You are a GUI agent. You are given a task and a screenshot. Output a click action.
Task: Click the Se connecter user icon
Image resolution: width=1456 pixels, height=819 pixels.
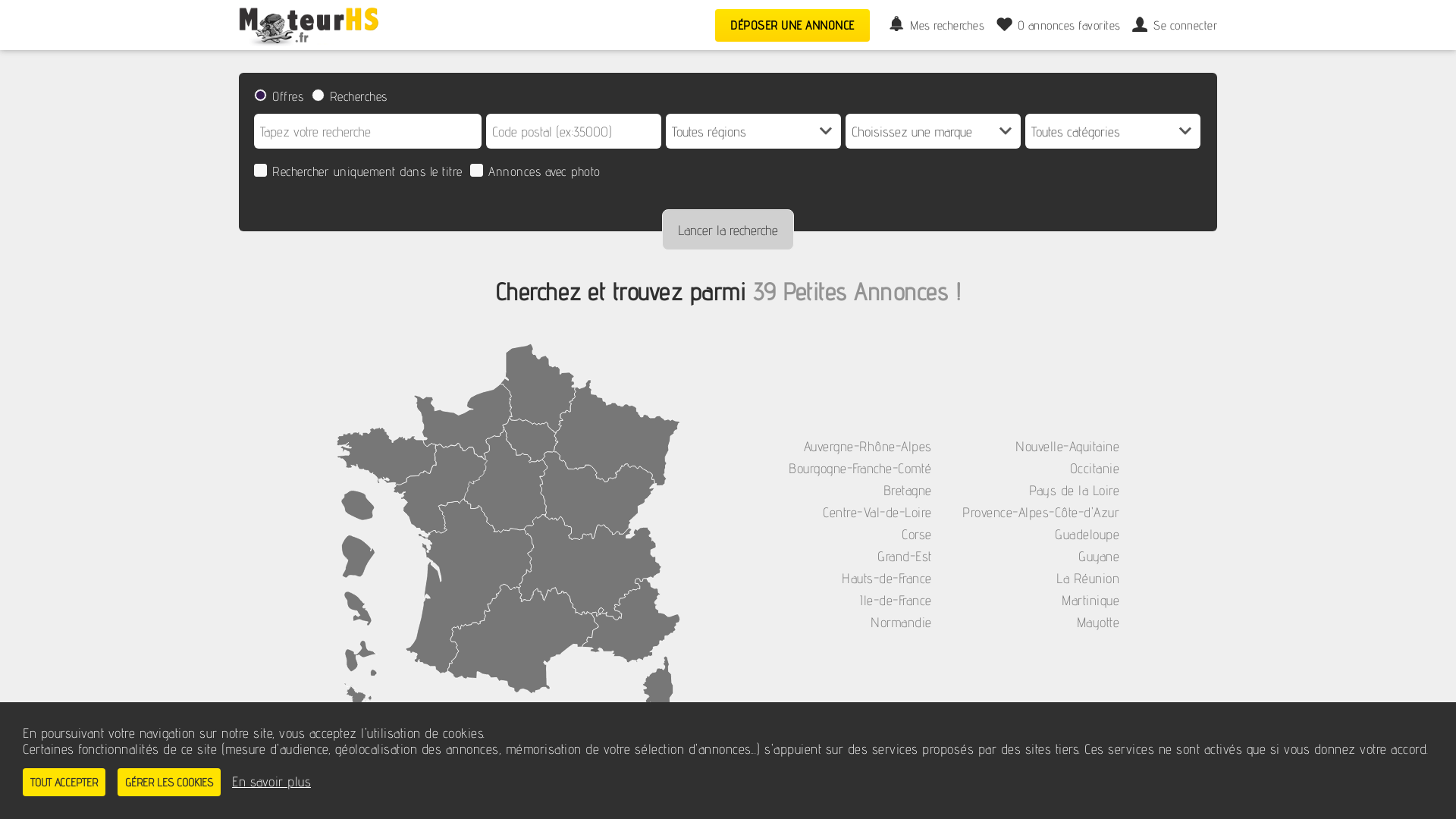point(1141,24)
